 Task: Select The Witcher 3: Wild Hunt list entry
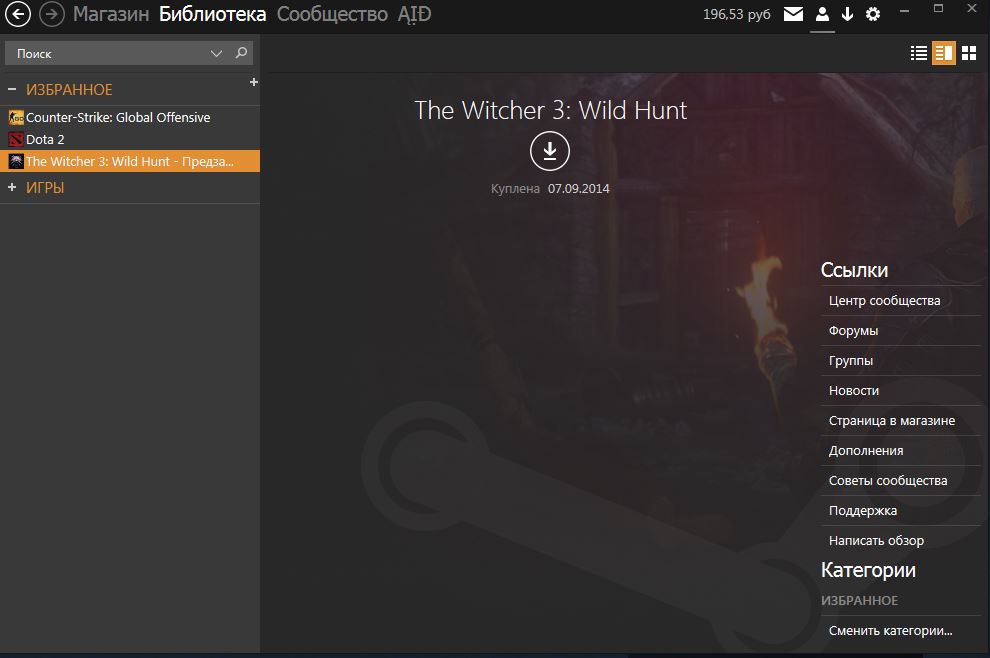coord(130,161)
